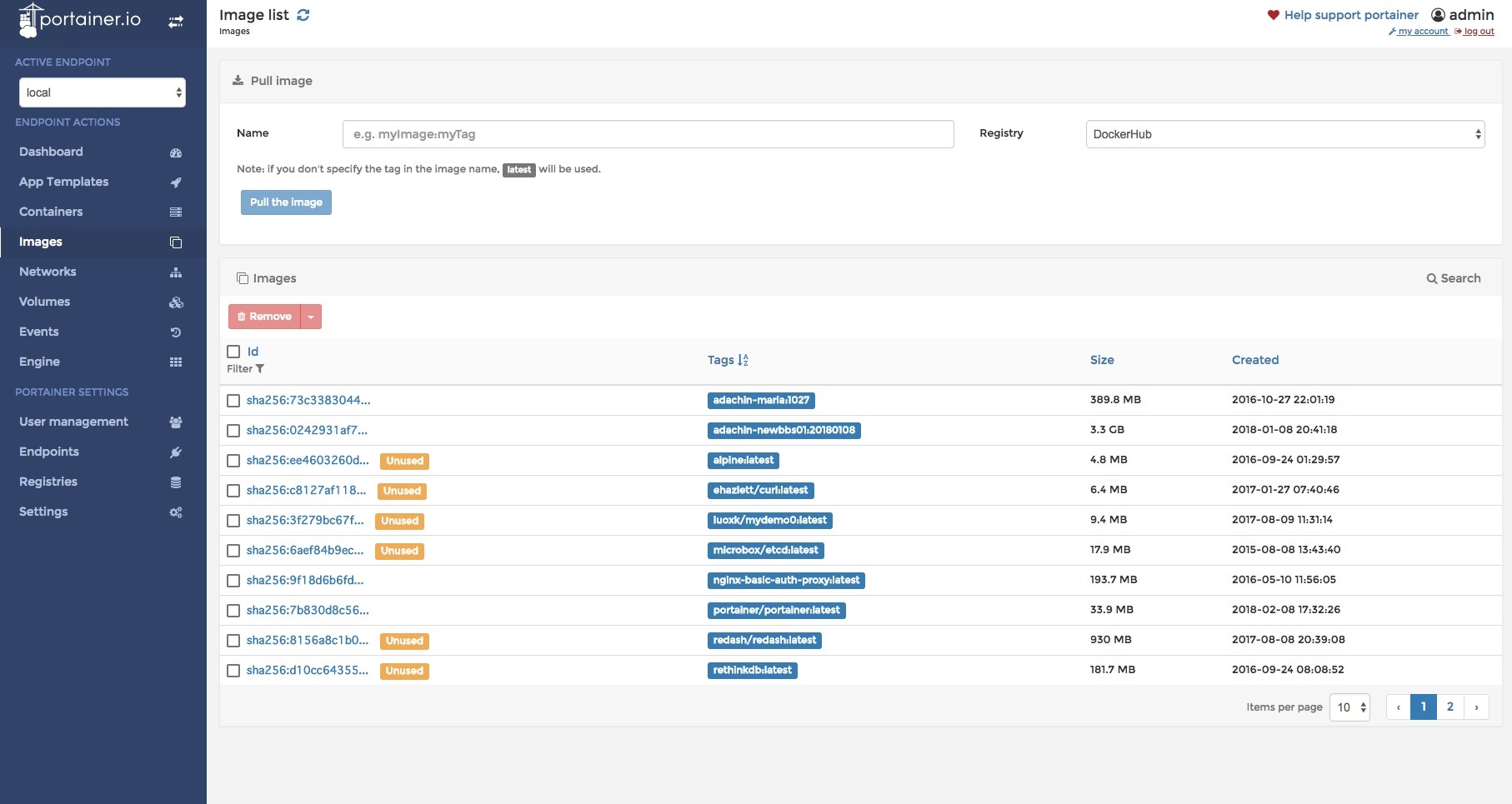Click the Volumes cubes icon in sidebar
The height and width of the screenshot is (804, 1512).
click(176, 302)
